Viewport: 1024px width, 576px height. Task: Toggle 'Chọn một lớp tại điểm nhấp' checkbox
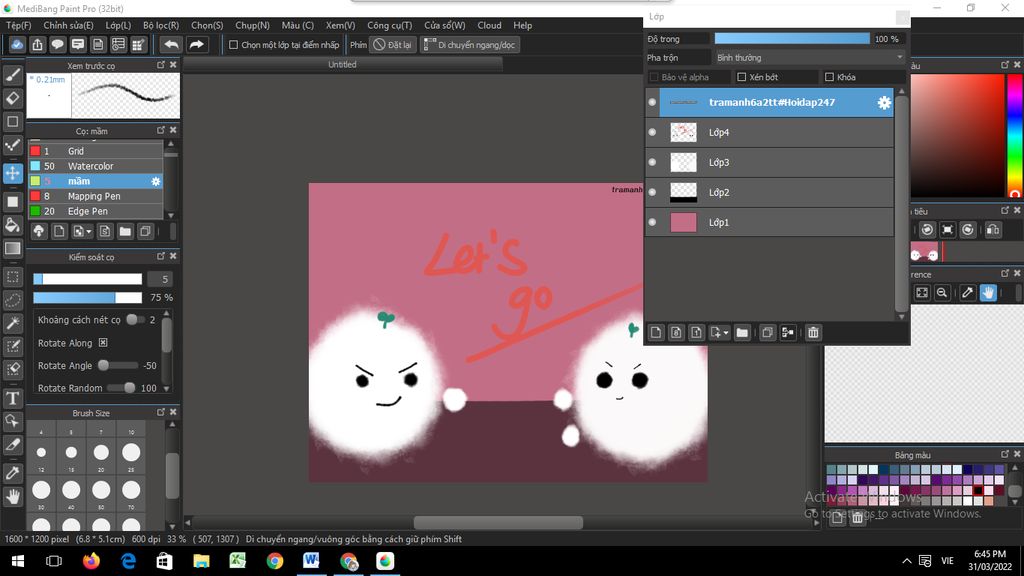[233, 45]
